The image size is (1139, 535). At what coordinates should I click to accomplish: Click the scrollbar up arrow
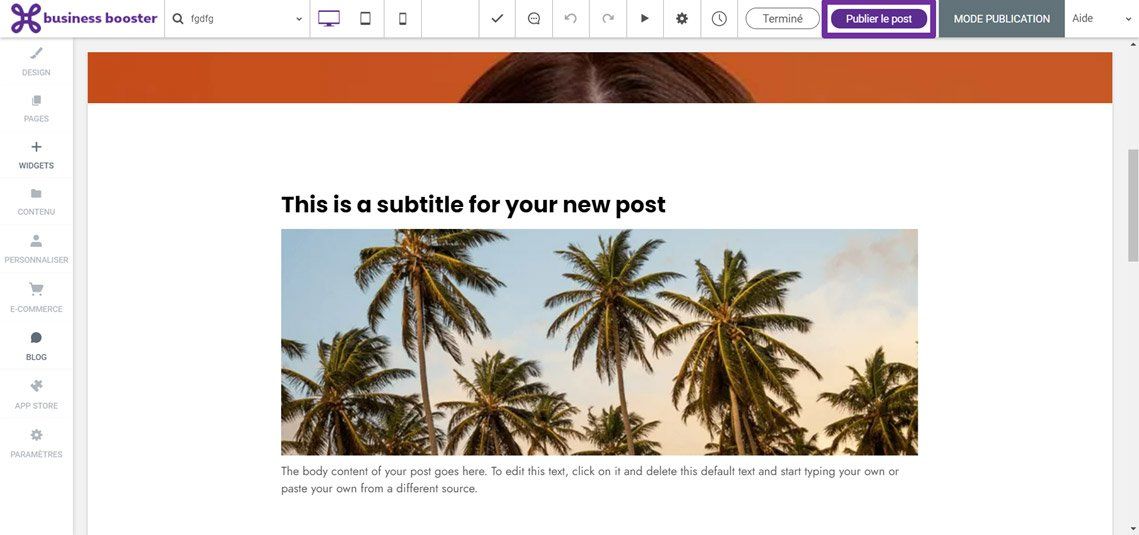click(x=1132, y=43)
